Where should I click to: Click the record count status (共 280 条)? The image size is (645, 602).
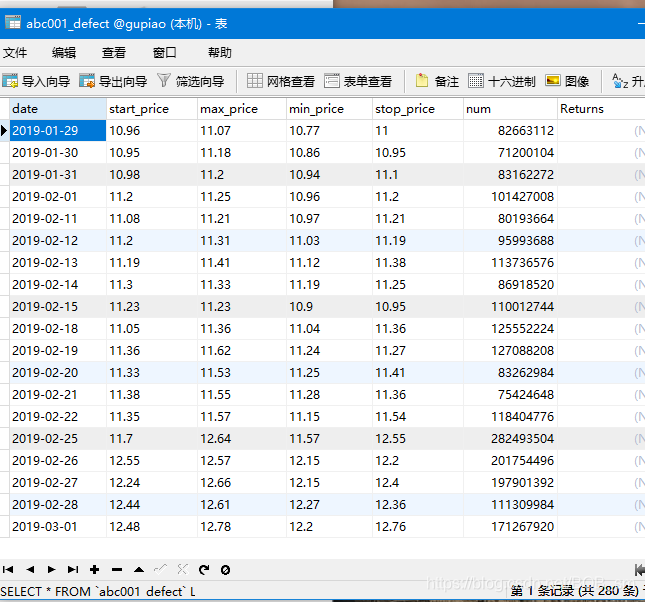pos(575,591)
